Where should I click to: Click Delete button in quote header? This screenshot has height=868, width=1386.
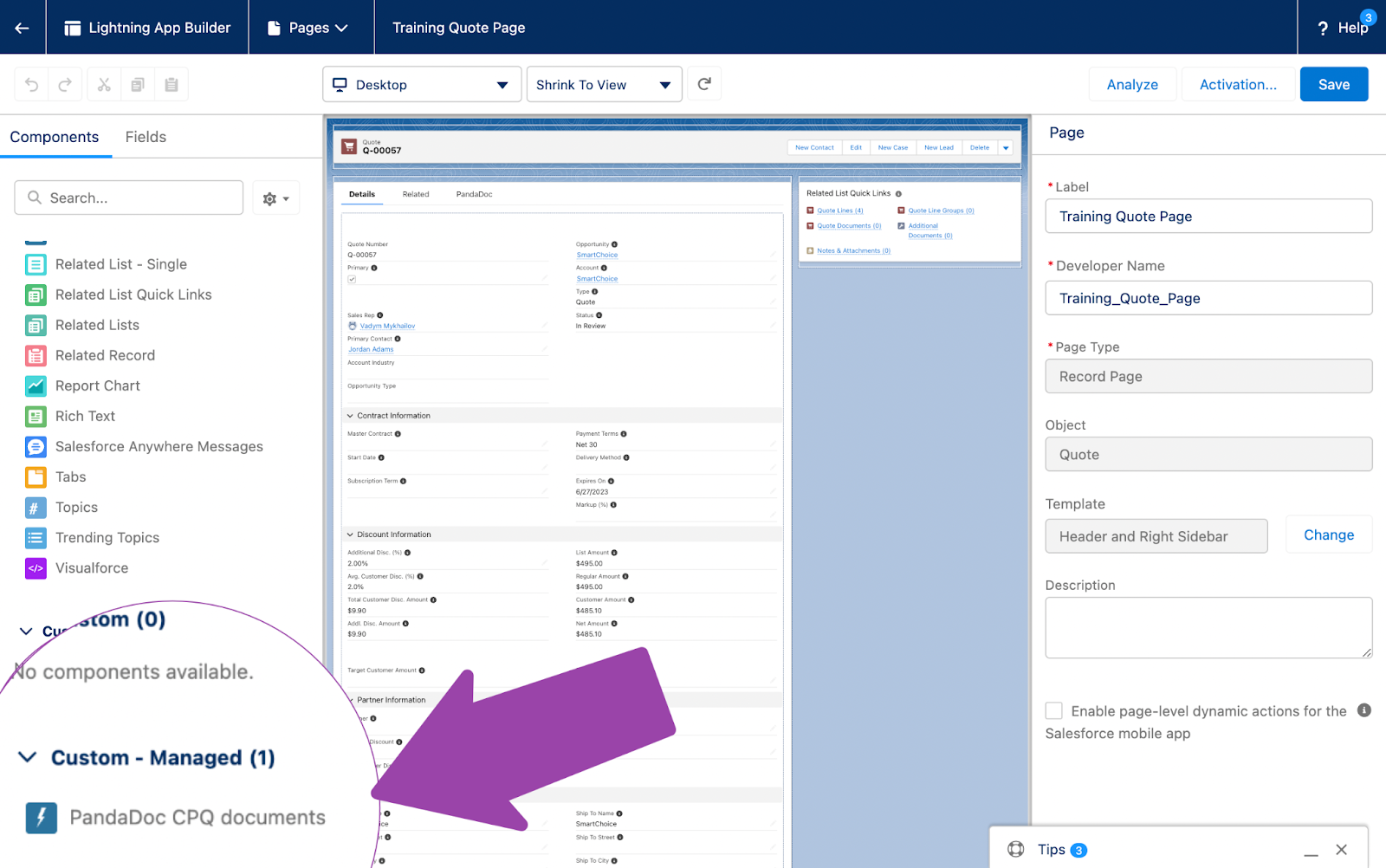980,148
